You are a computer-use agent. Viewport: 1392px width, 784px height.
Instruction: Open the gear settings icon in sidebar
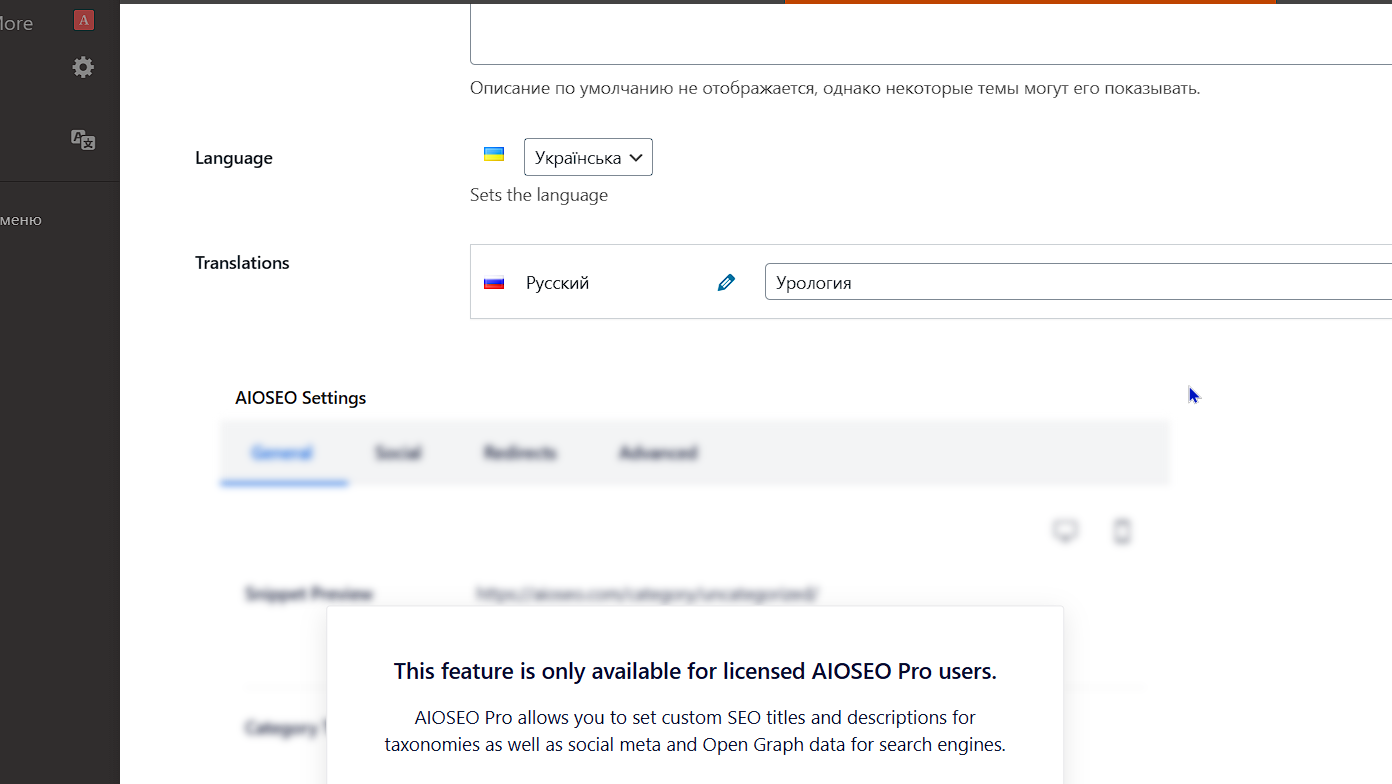(x=83, y=67)
